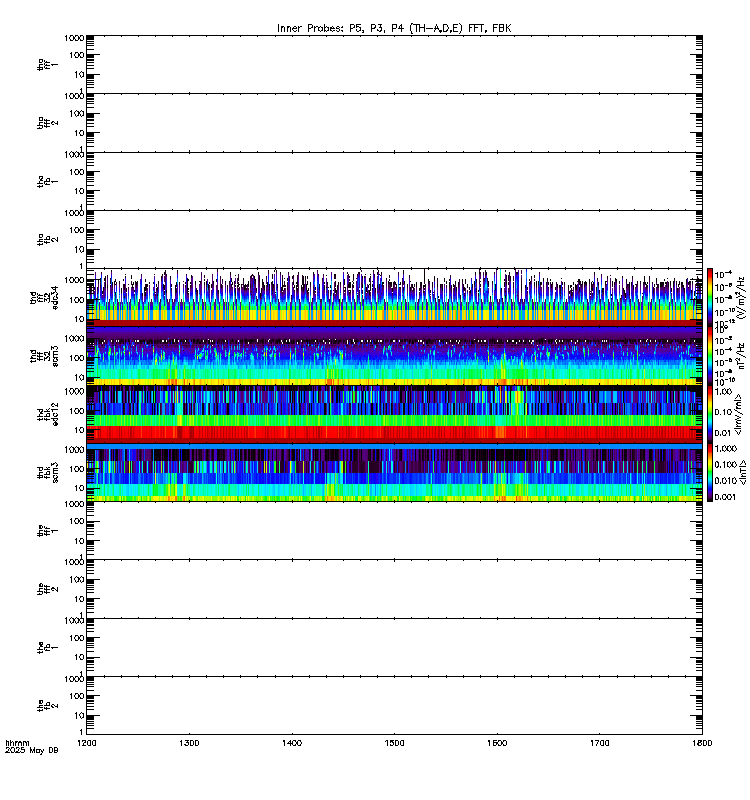Click the <|mV/m|> rainbow color bar
750x800 pixels.
pos(710,414)
